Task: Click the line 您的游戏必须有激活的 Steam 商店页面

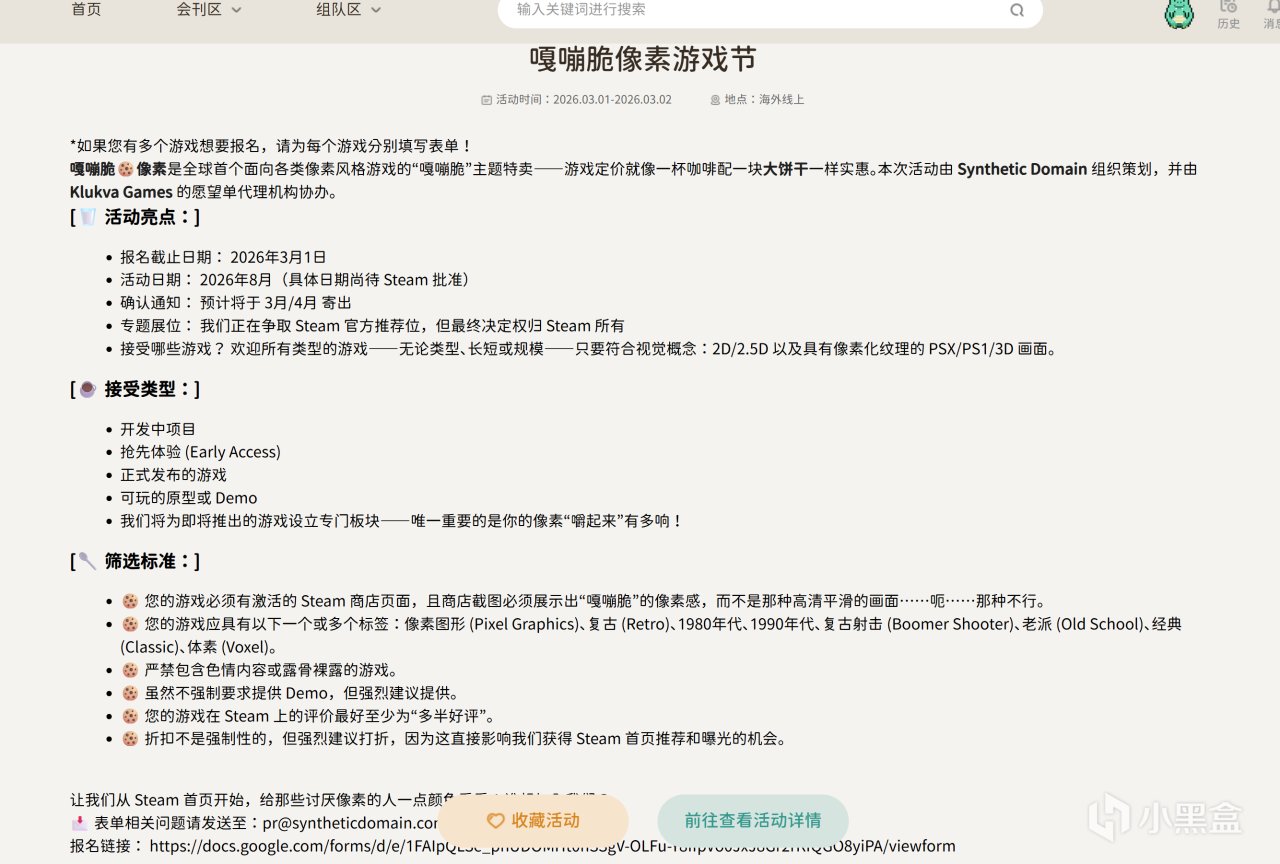Action: coord(583,601)
